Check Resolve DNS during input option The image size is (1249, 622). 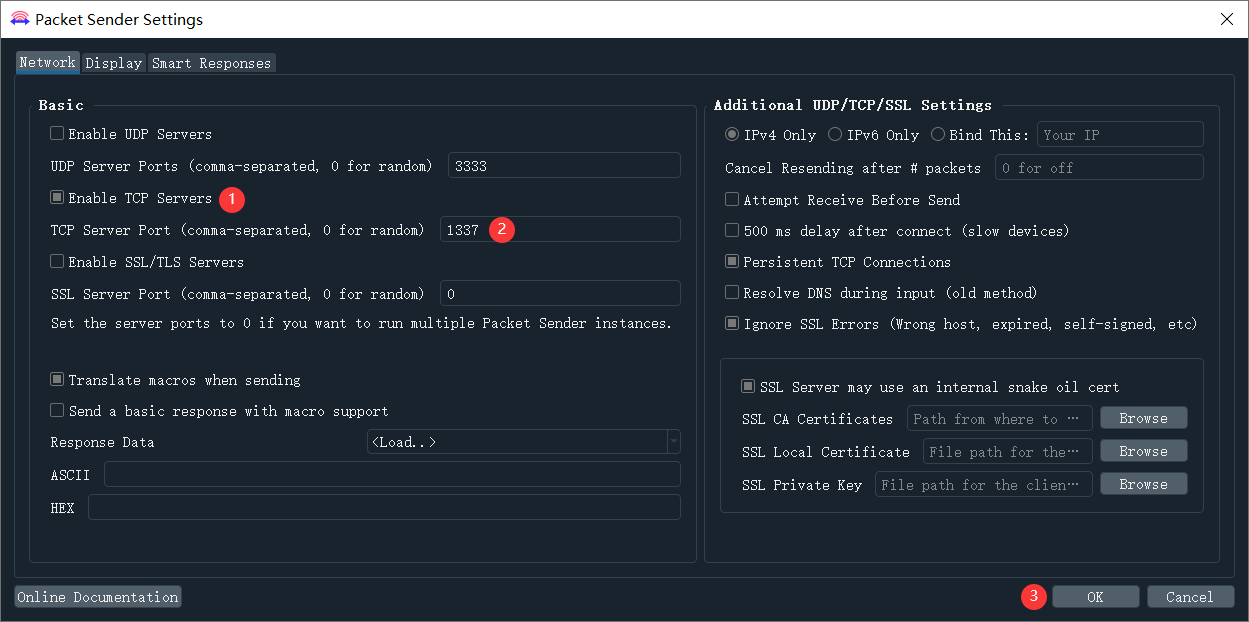(x=732, y=293)
